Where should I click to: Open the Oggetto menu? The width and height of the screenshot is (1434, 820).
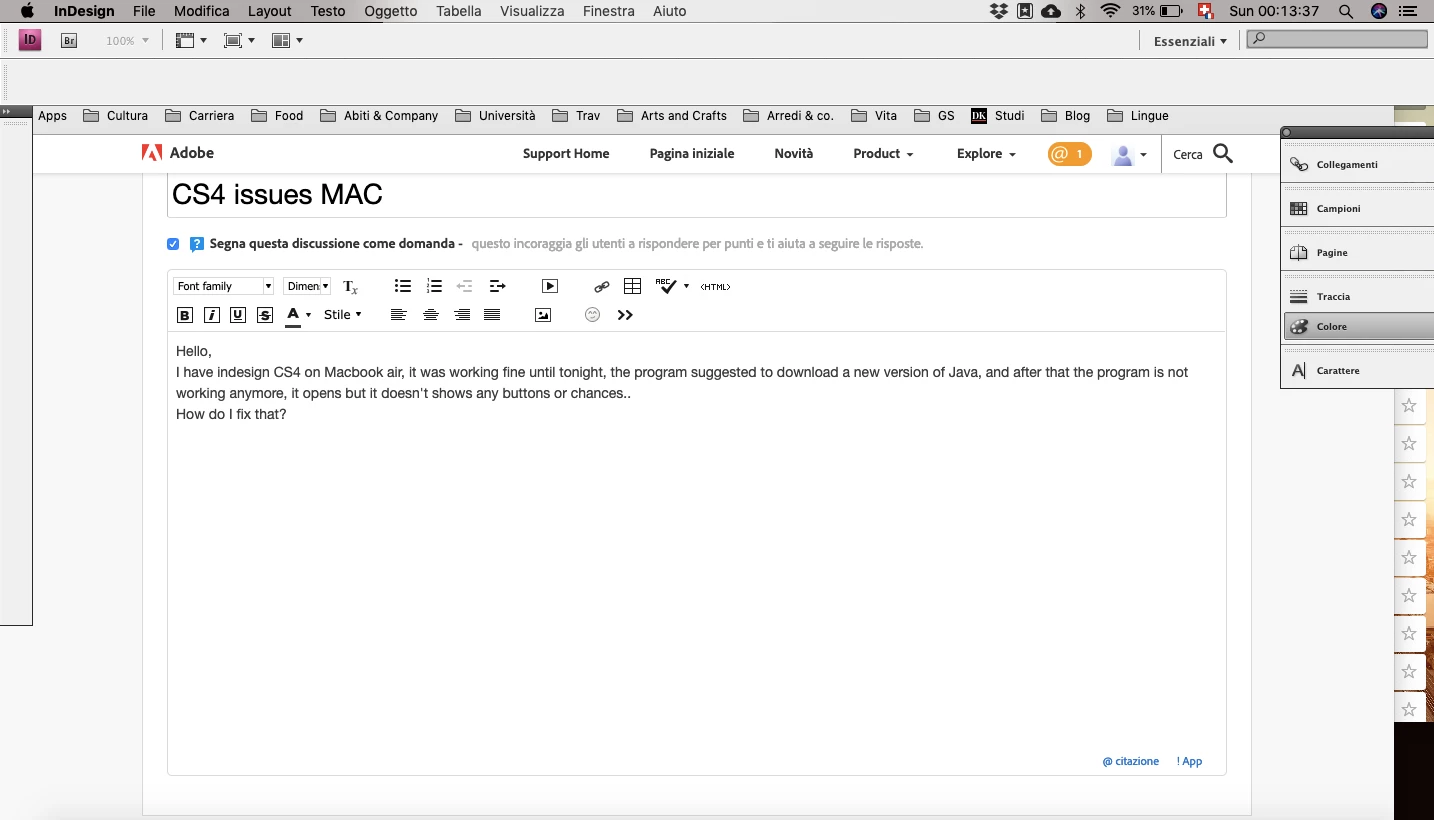click(x=391, y=11)
